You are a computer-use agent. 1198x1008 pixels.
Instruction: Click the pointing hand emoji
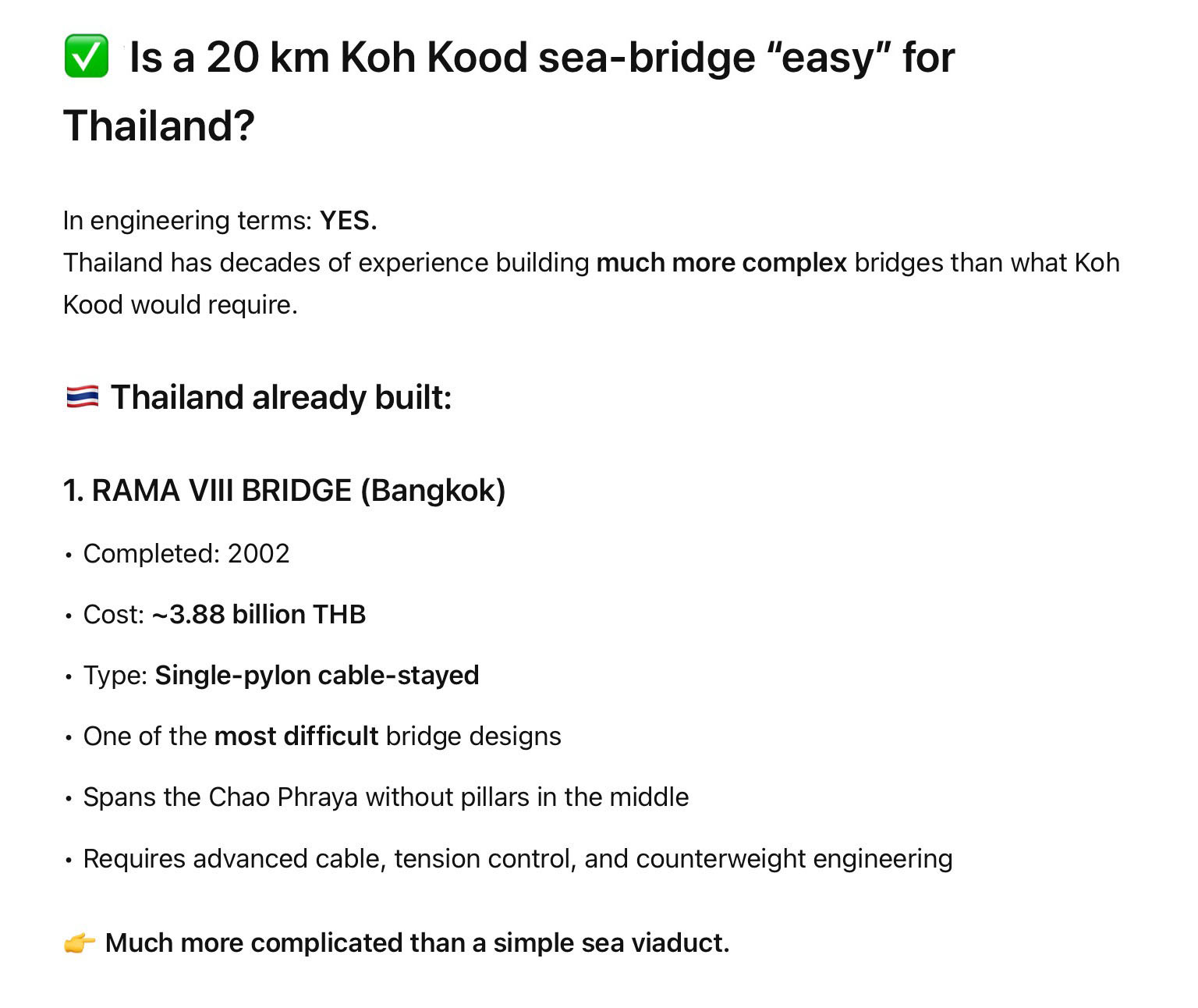pos(80,943)
